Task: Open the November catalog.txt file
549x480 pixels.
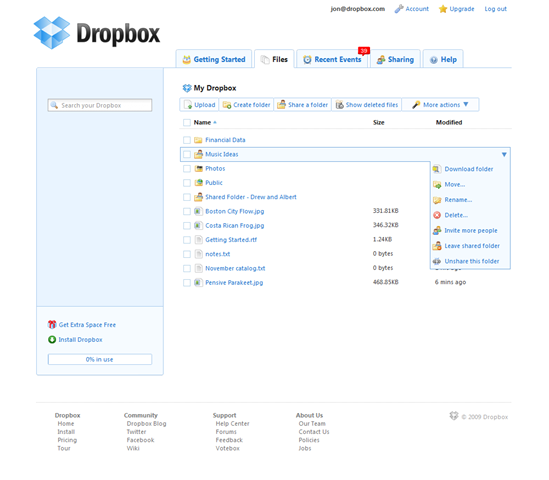Action: coord(235,268)
